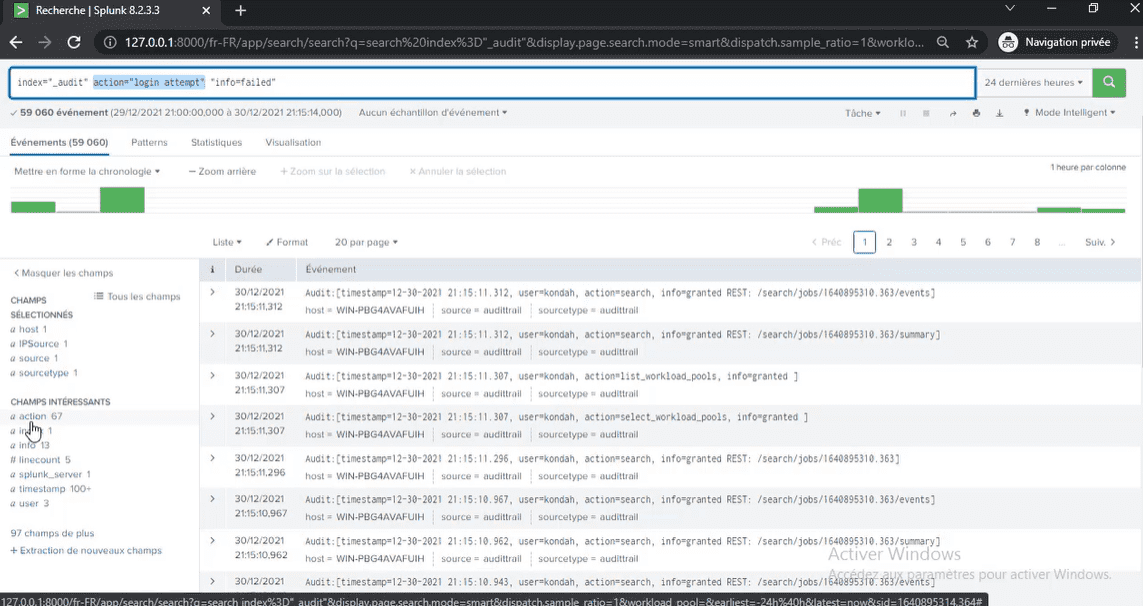
Task: Open the Mode Intelligent dropdown
Action: pyautogui.click(x=1069, y=112)
